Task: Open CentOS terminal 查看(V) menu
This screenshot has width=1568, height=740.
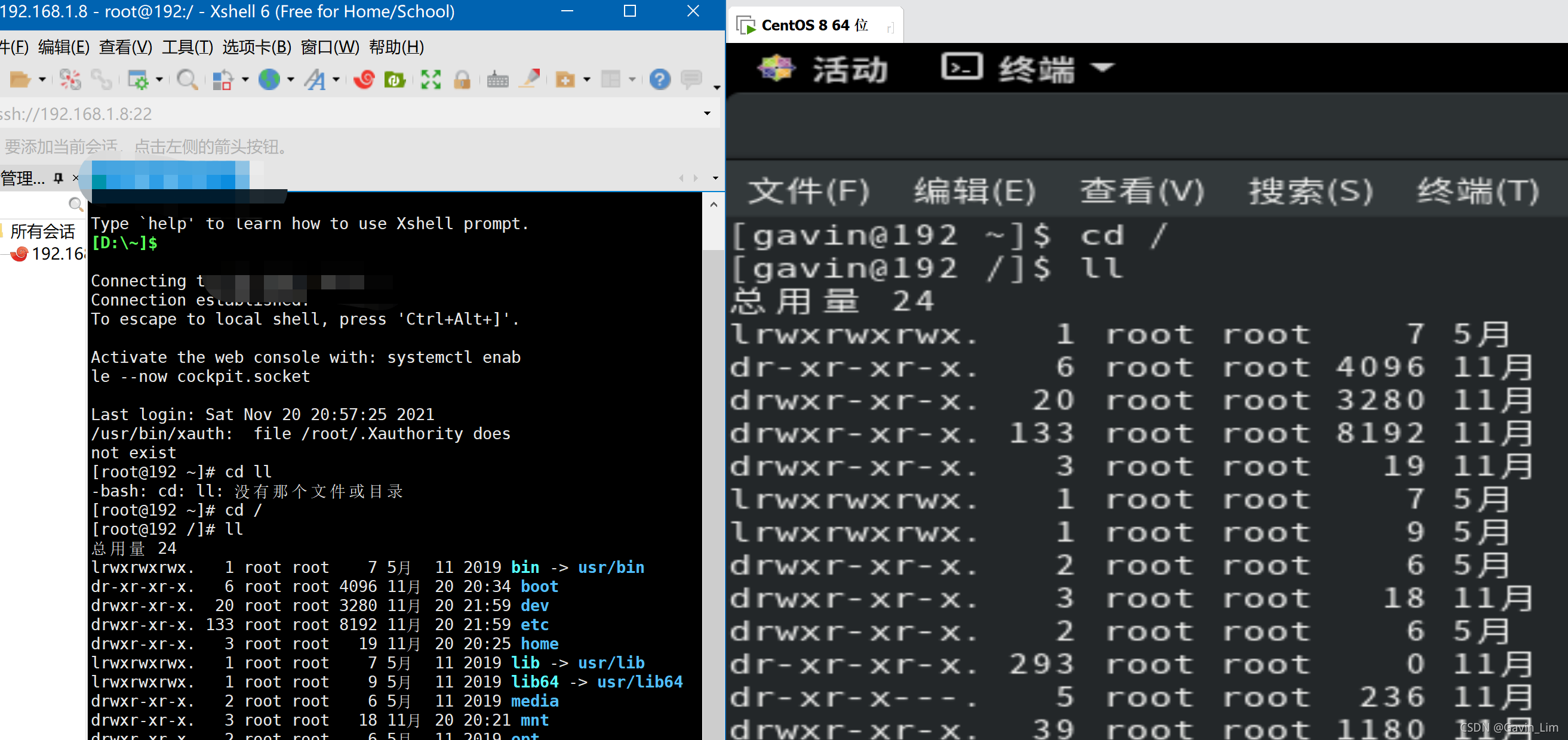Action: point(1142,191)
